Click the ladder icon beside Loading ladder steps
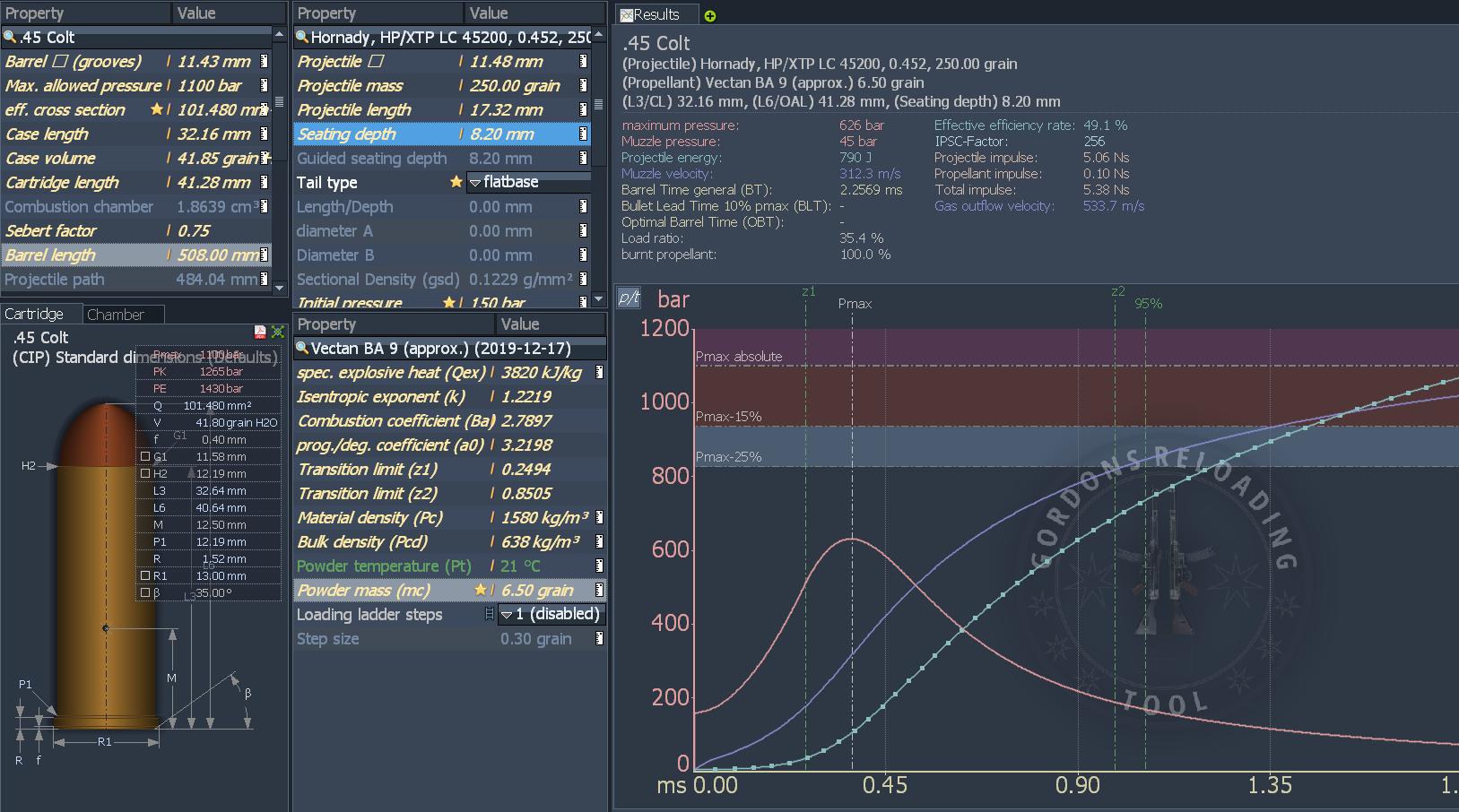 click(489, 614)
